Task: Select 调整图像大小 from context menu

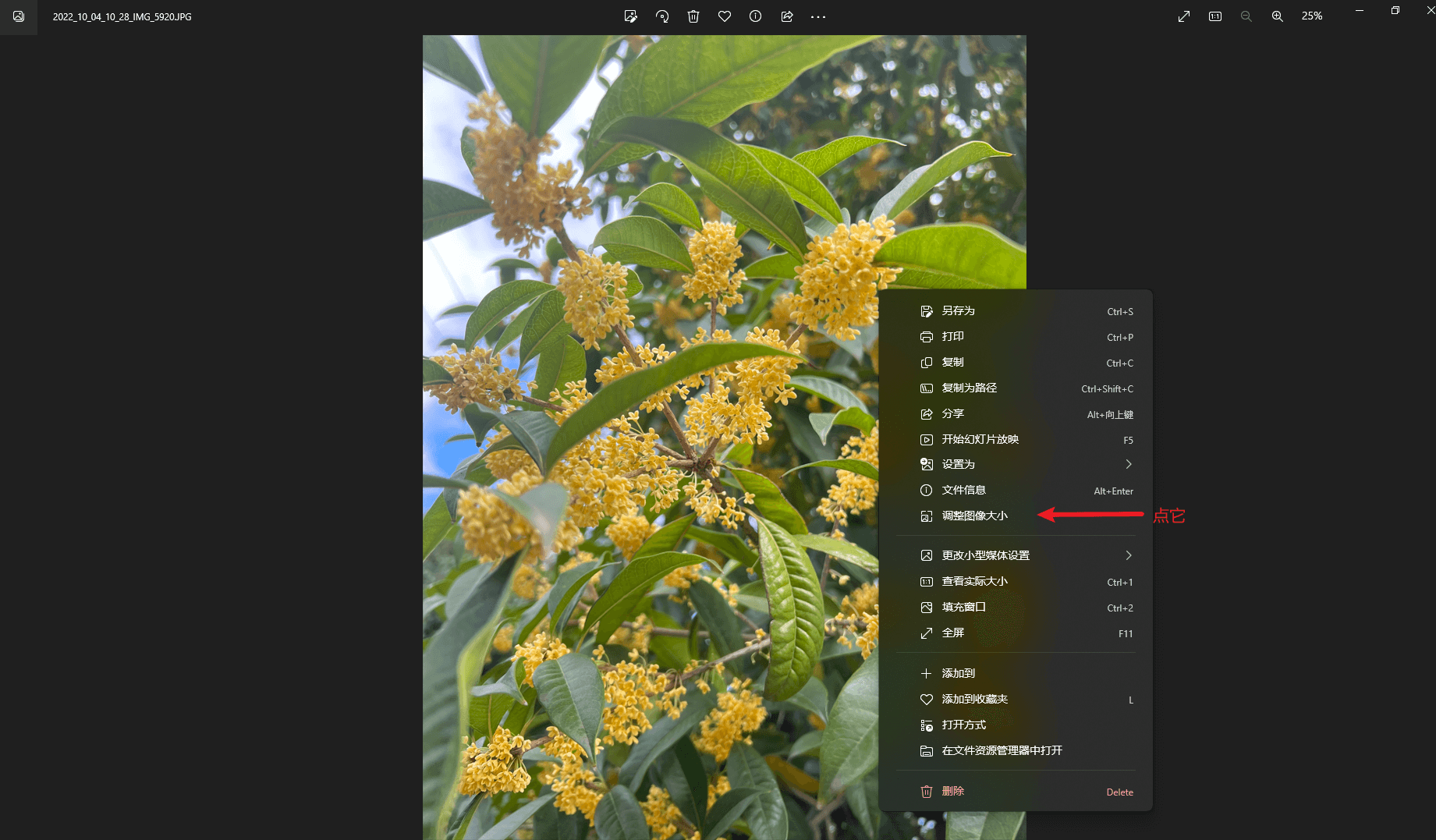Action: [975, 516]
